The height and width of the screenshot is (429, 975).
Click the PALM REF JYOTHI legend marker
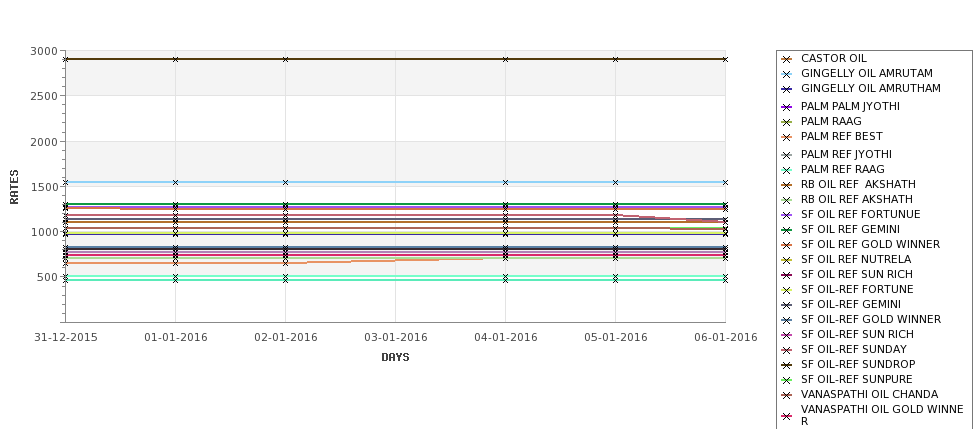786,155
